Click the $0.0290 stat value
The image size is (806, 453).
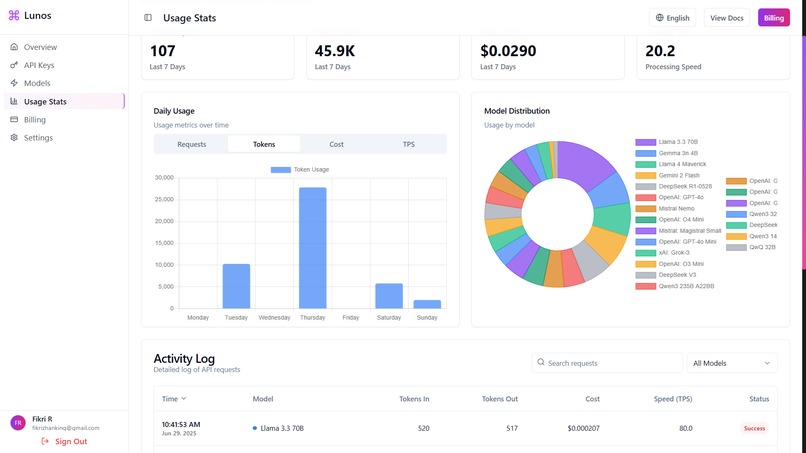point(508,51)
